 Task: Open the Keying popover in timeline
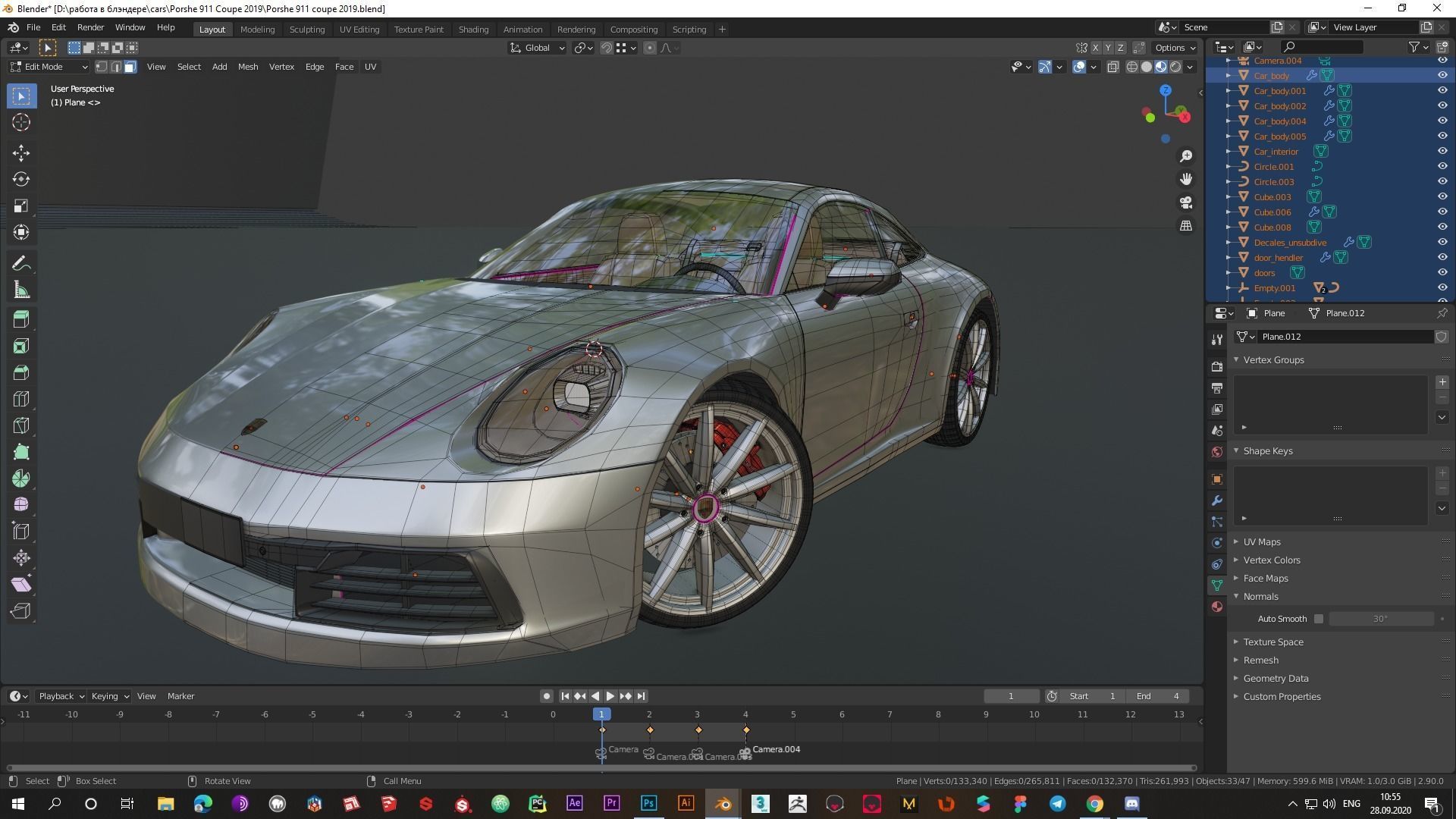tap(109, 696)
